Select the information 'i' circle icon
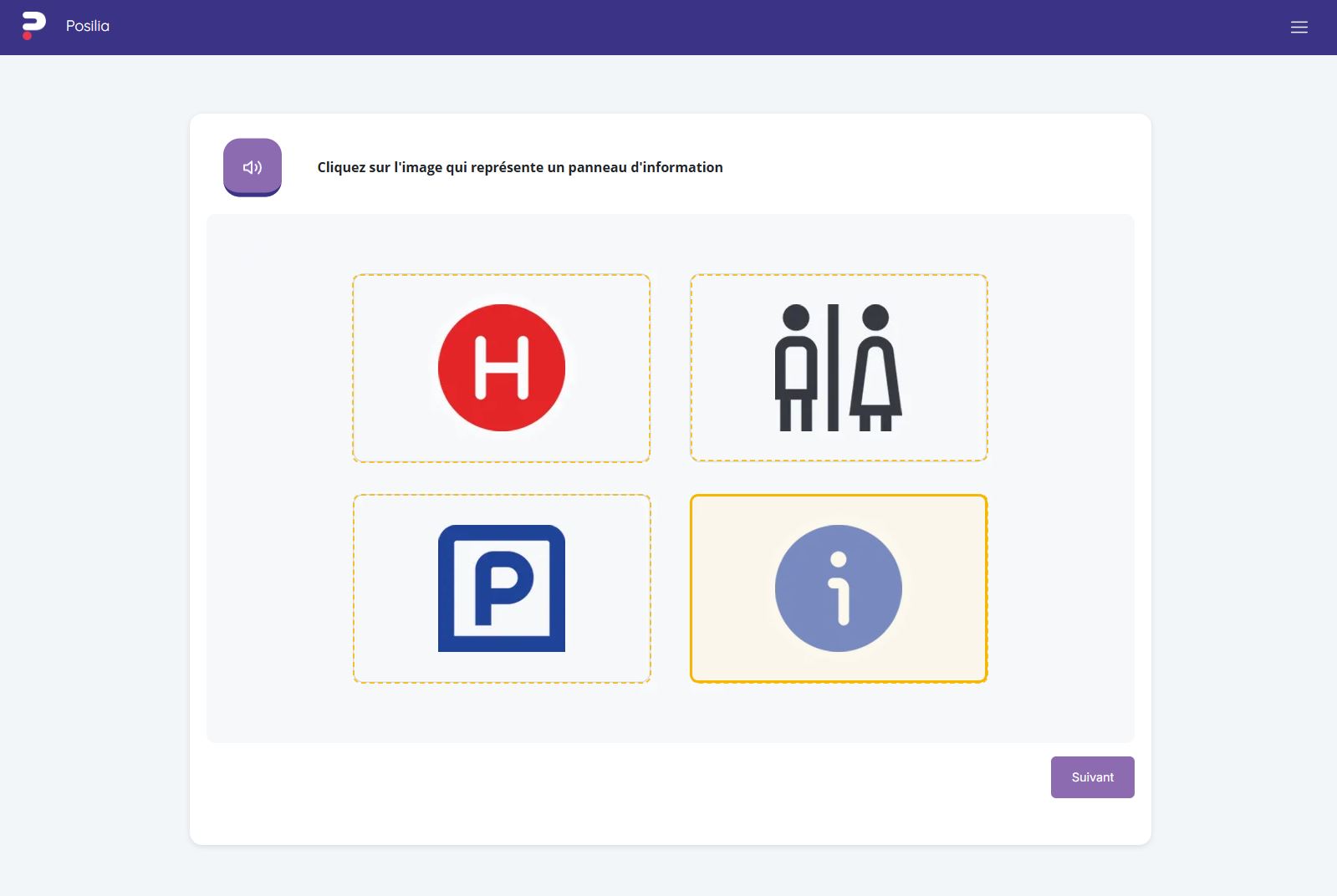The image size is (1337, 896). [x=839, y=588]
